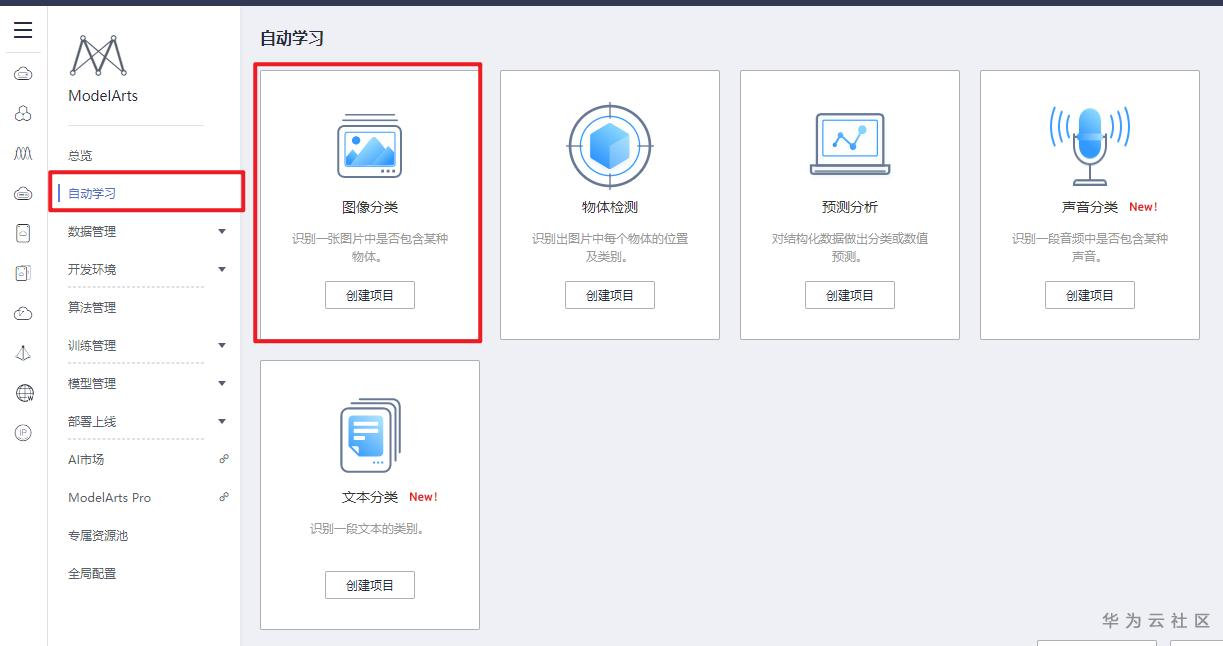Viewport: 1223px width, 646px height.
Task: Click the image classification picture icon
Action: (x=369, y=146)
